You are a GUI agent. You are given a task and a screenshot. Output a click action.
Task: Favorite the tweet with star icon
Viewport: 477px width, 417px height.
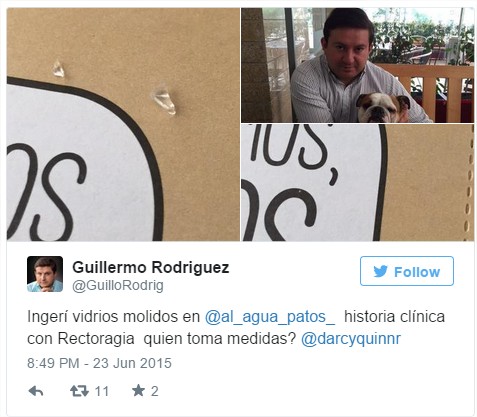138,390
